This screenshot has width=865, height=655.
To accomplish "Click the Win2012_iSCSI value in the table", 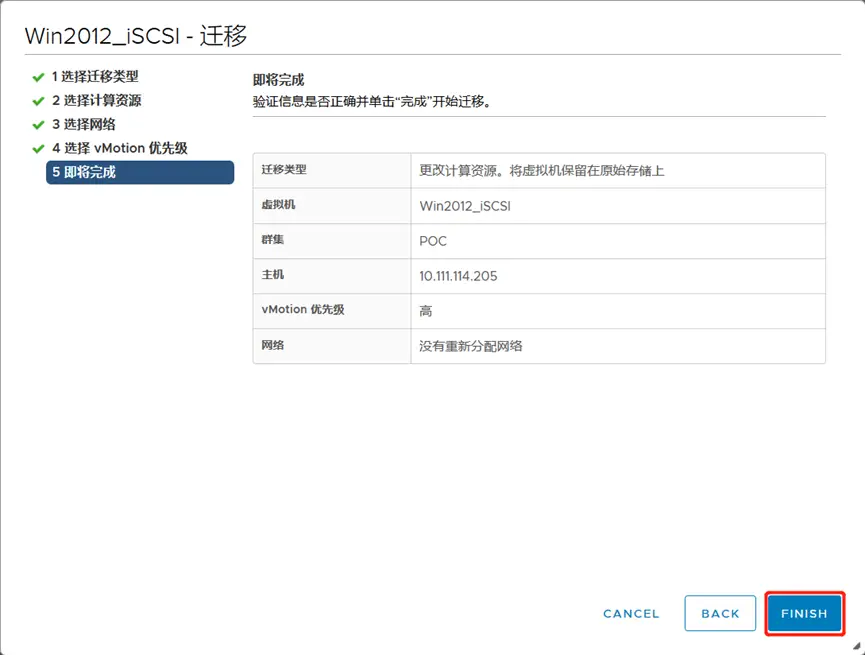I will pyautogui.click(x=464, y=206).
